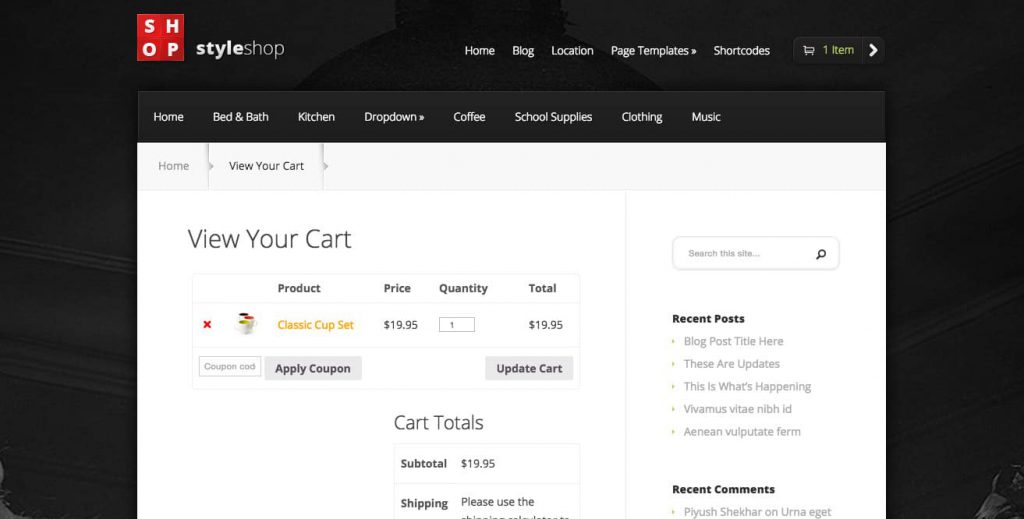Open the Shortcodes page in top menu

[x=741, y=51]
